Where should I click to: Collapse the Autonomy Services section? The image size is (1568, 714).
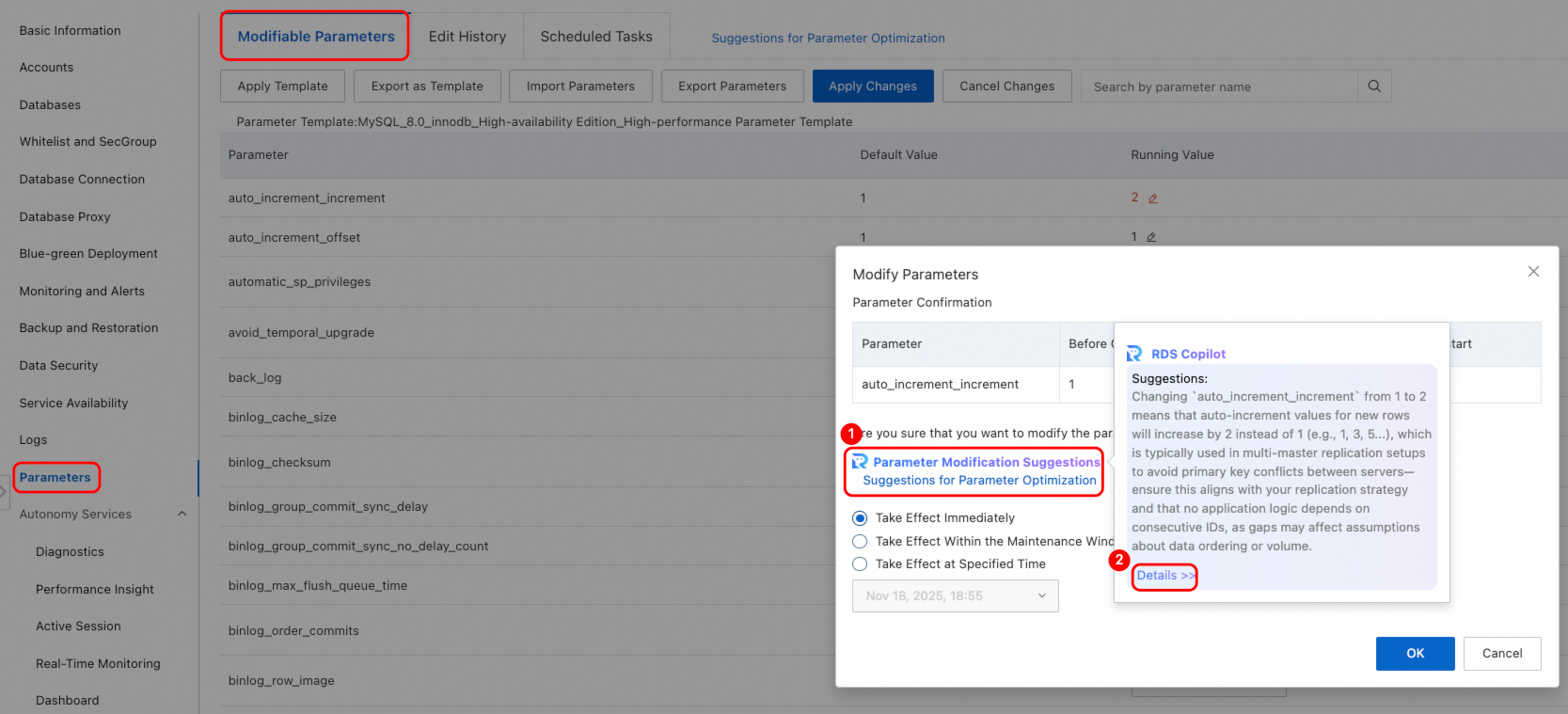(x=182, y=515)
